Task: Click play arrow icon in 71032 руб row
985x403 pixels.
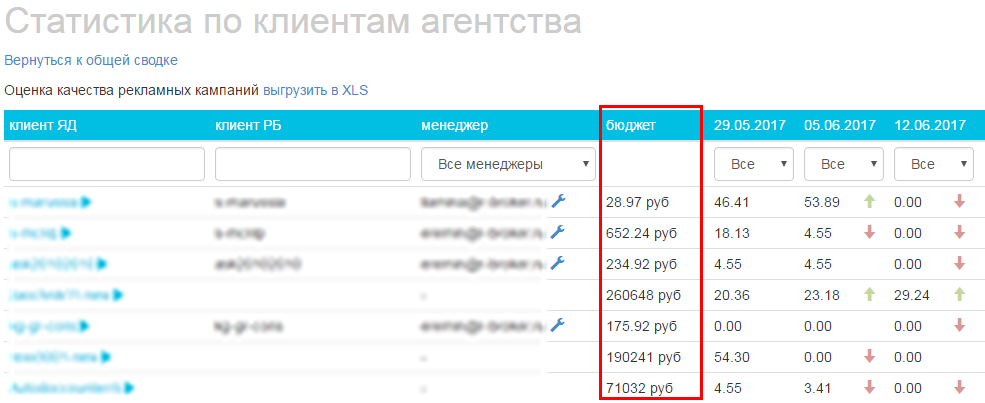Action: tap(130, 387)
